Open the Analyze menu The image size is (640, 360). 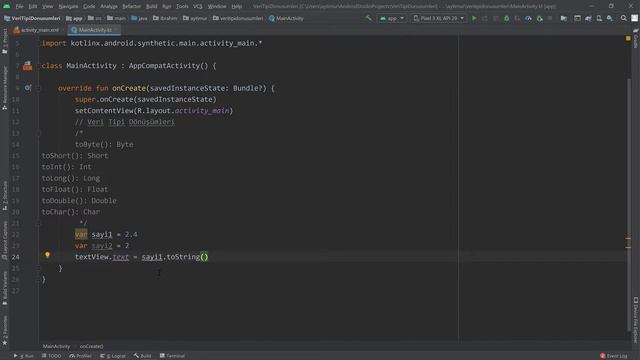coord(109,7)
